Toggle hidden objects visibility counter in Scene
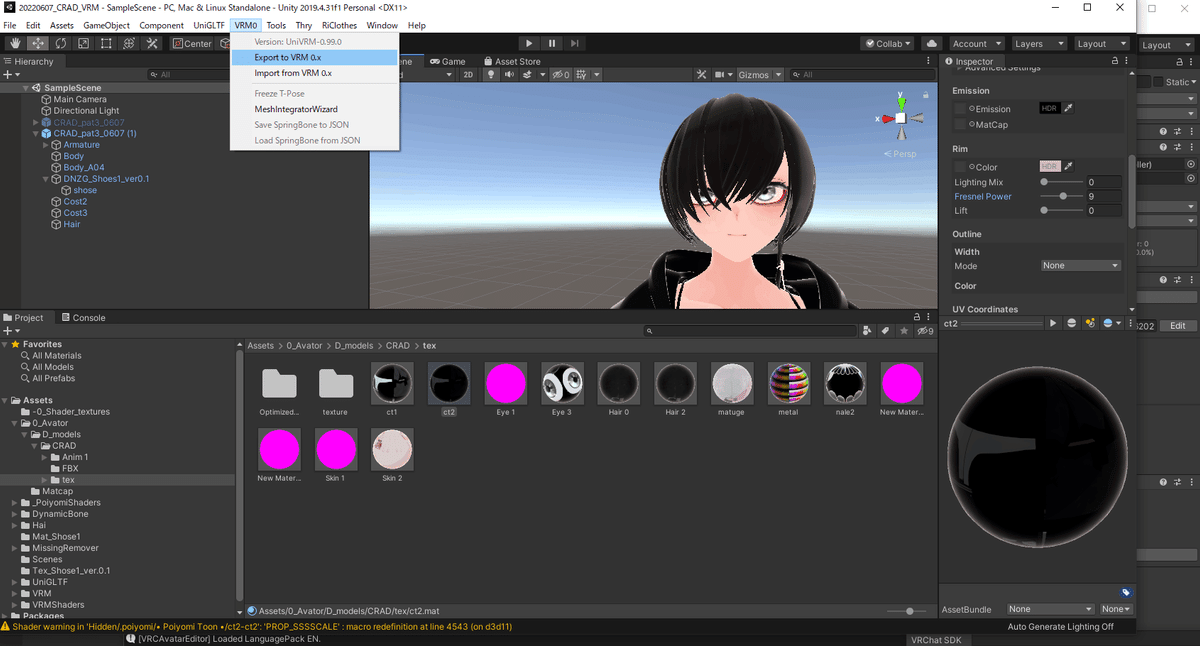Image resolution: width=1200 pixels, height=646 pixels. click(561, 74)
